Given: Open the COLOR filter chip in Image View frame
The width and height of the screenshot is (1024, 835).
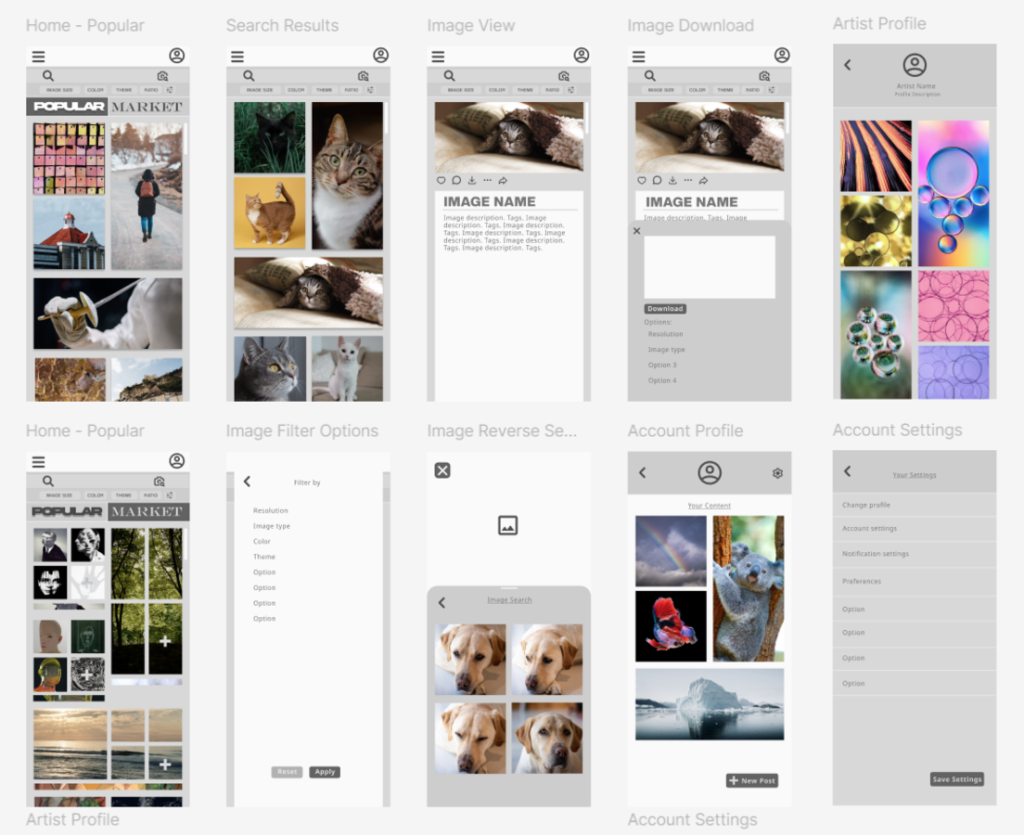Looking at the screenshot, I should coord(497,90).
